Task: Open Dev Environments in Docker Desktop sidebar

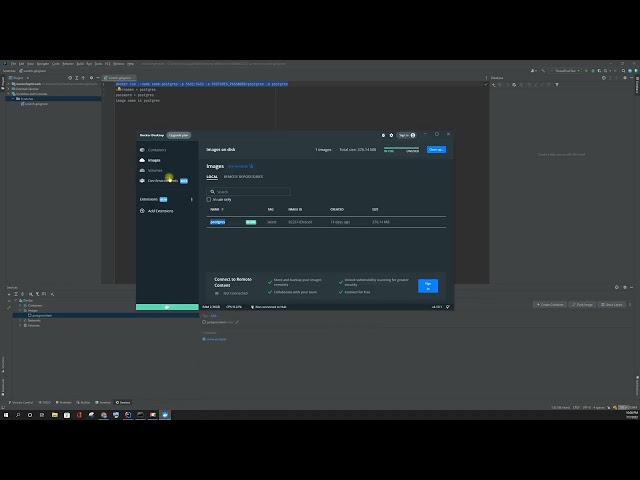Action: click(163, 181)
